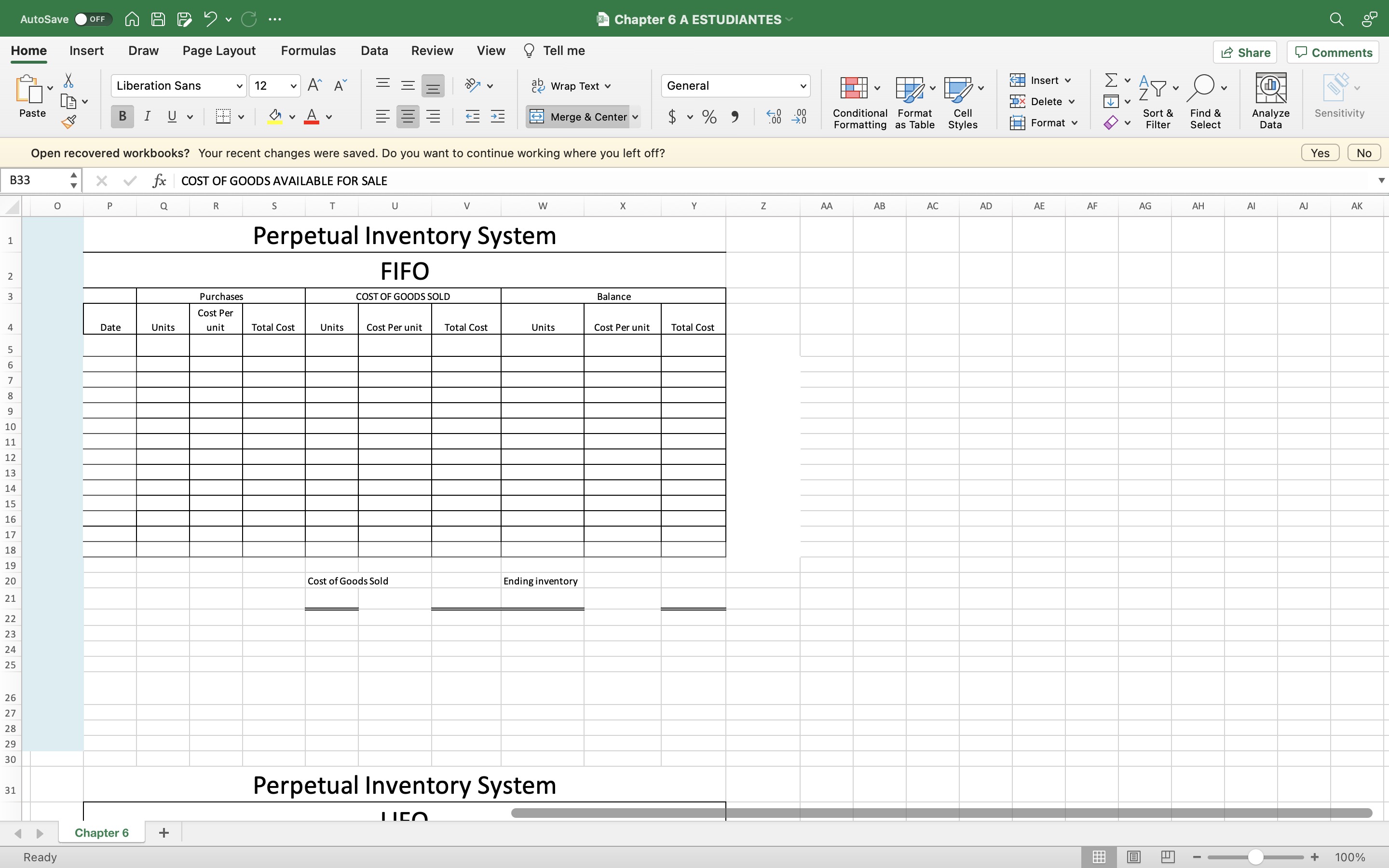Click the Share button

(x=1245, y=52)
